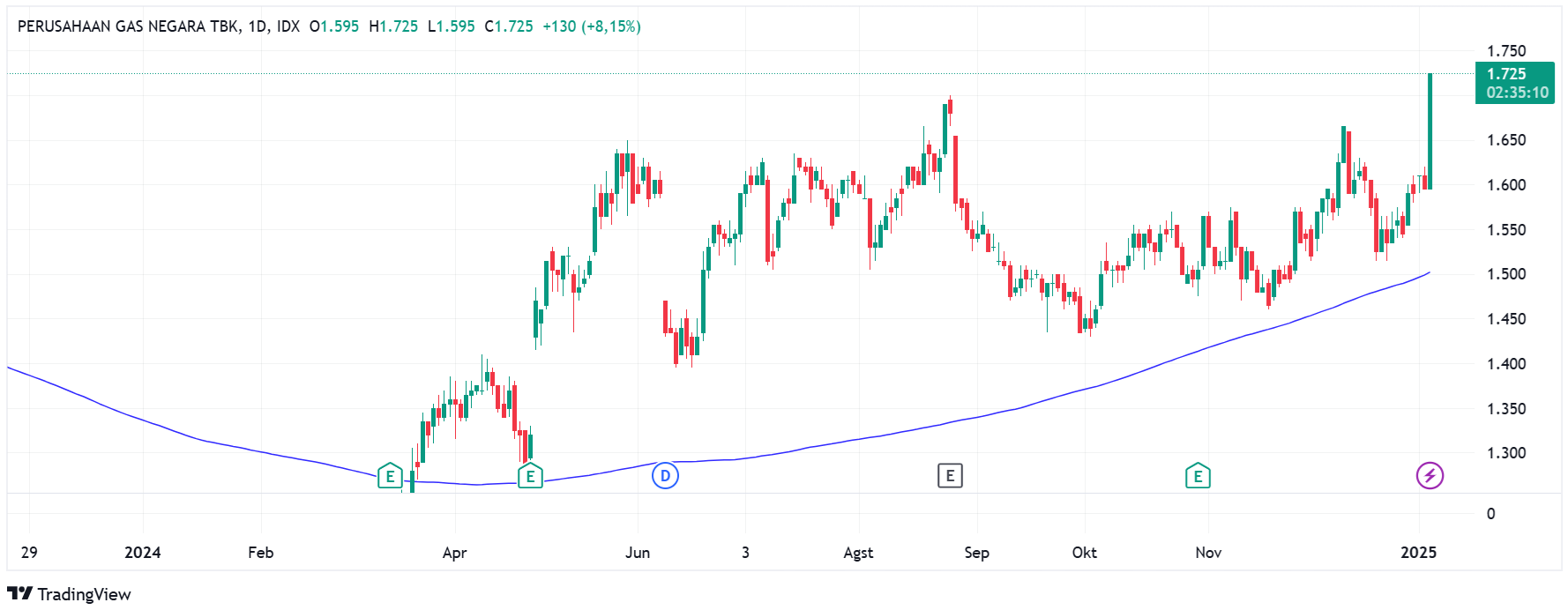Click the Nov label on time axis

(x=1208, y=553)
